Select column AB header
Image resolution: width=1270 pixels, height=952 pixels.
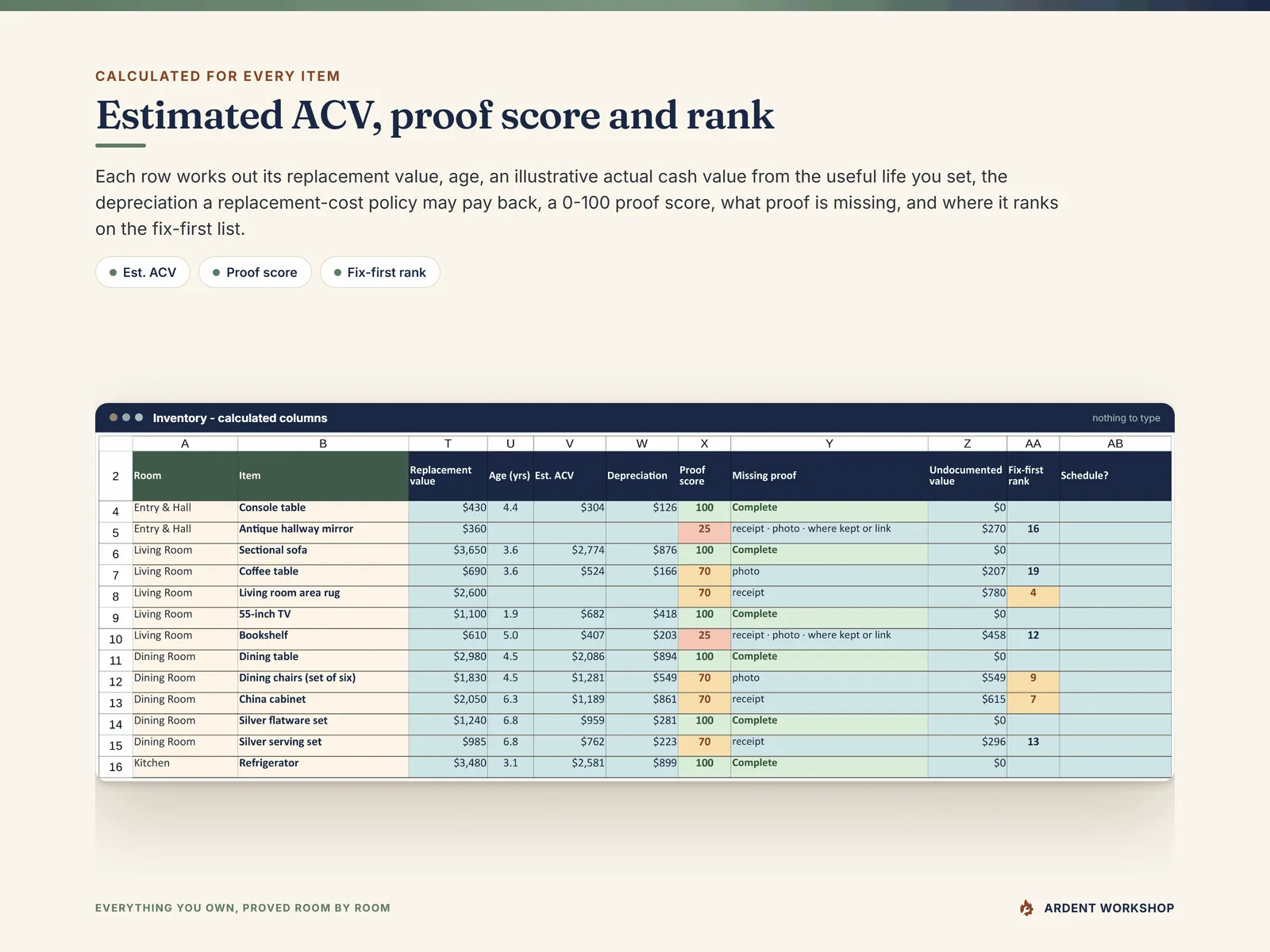(x=1115, y=443)
